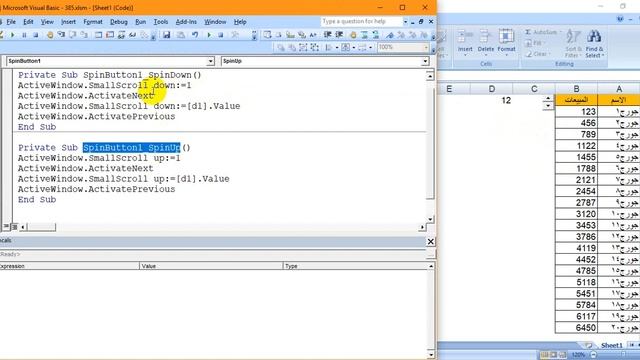
Task: Click the Step Over icon
Action: point(72,35)
